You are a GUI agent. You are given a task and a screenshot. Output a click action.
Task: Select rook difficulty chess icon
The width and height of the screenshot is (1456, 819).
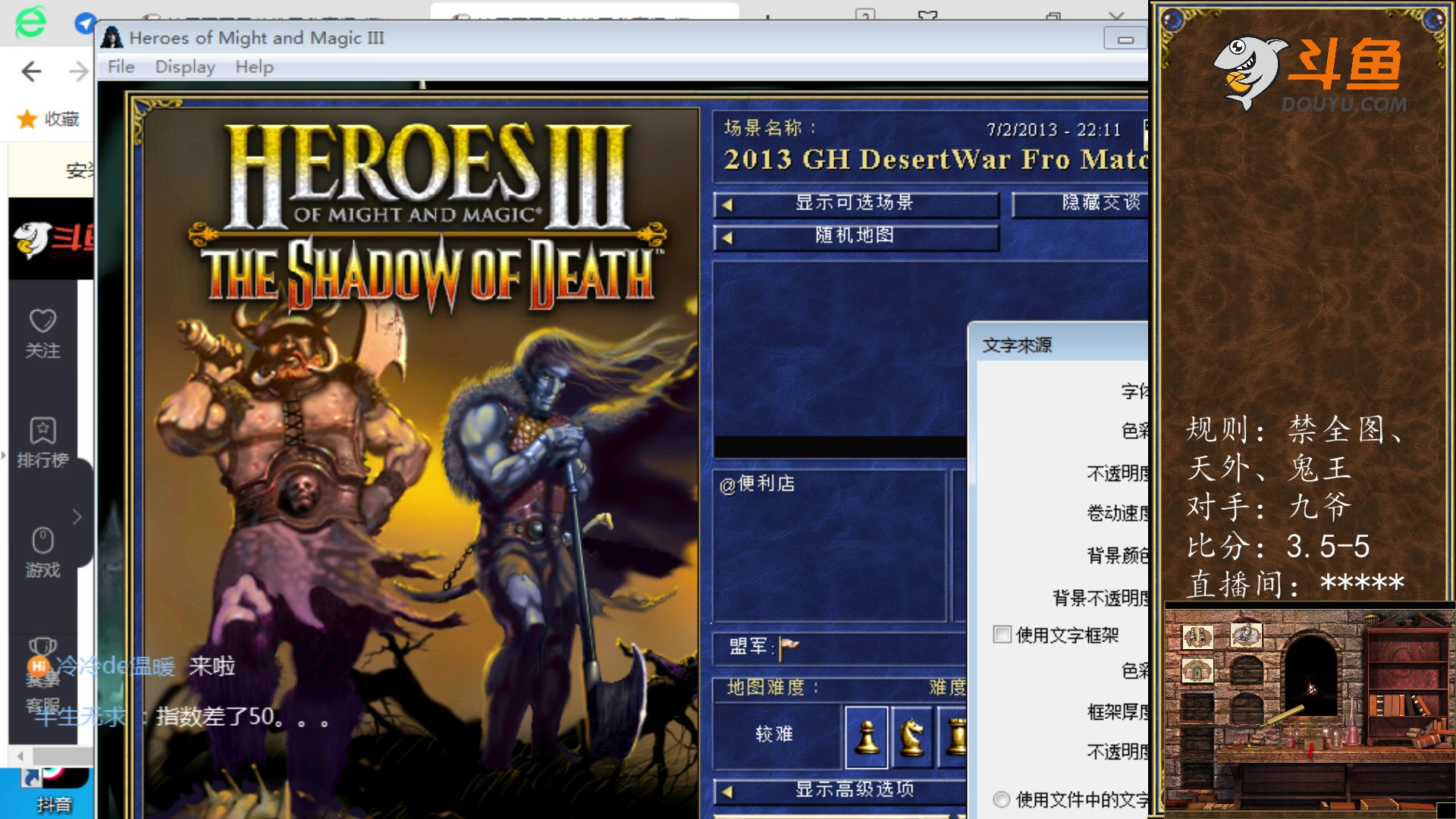pos(953,736)
